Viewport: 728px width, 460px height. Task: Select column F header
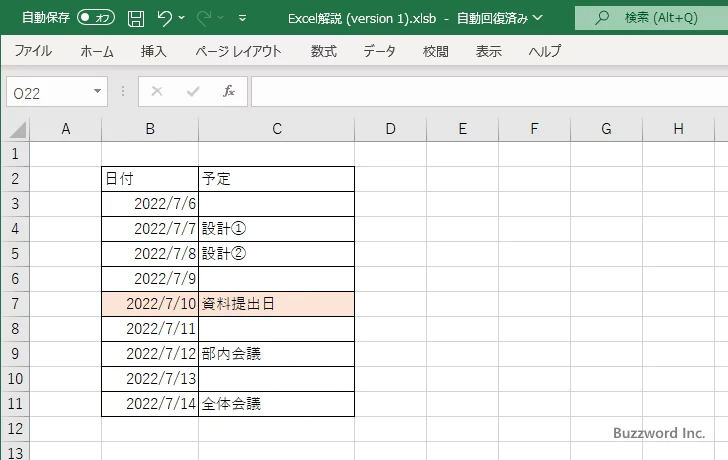tap(534, 129)
